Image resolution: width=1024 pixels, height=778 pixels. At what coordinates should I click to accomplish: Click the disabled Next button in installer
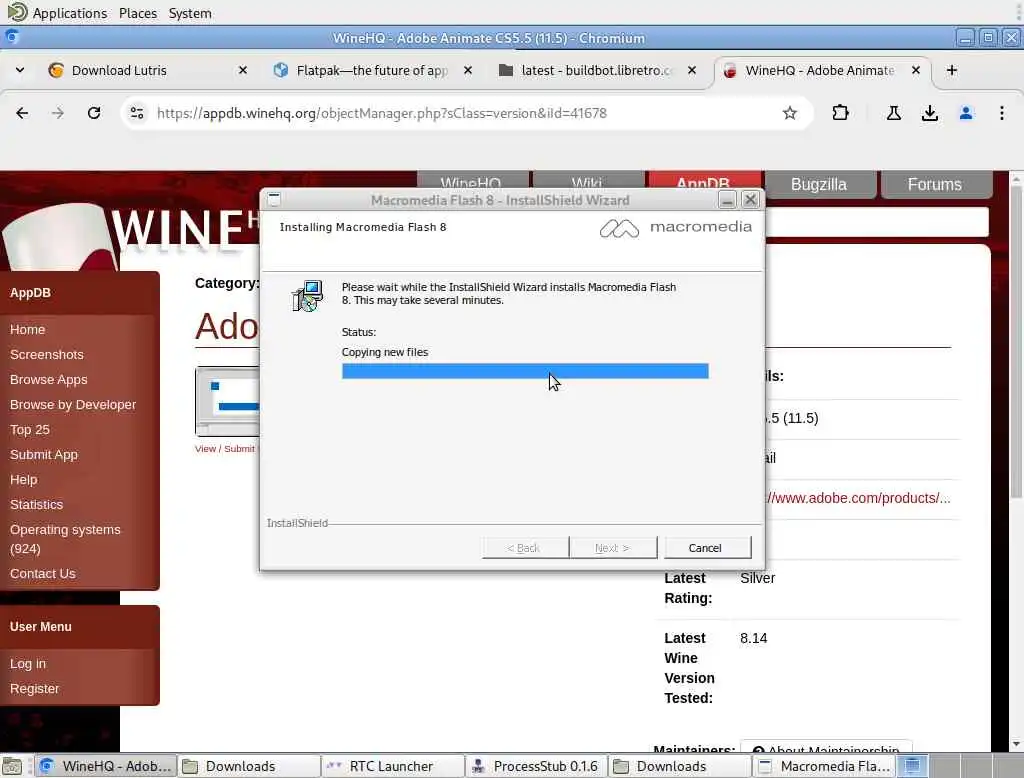pyautogui.click(x=613, y=547)
